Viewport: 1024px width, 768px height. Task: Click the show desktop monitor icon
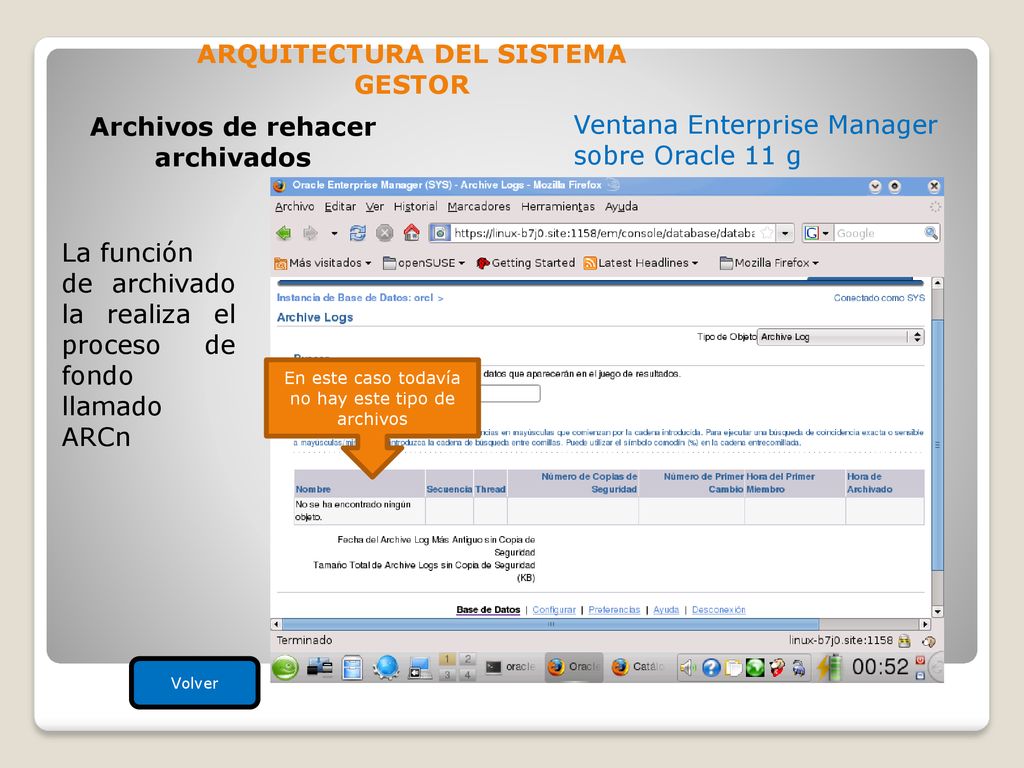419,667
